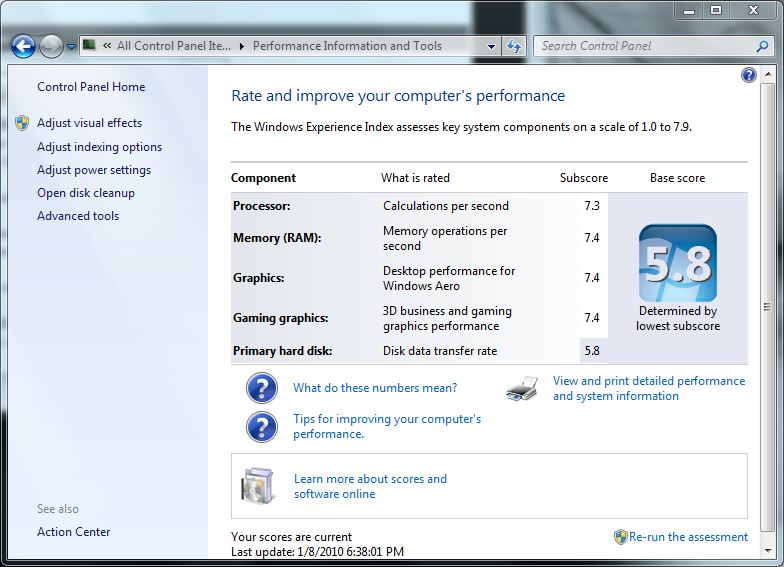784x567 pixels.
Task: Open Advanced tools
Action: coord(78,216)
